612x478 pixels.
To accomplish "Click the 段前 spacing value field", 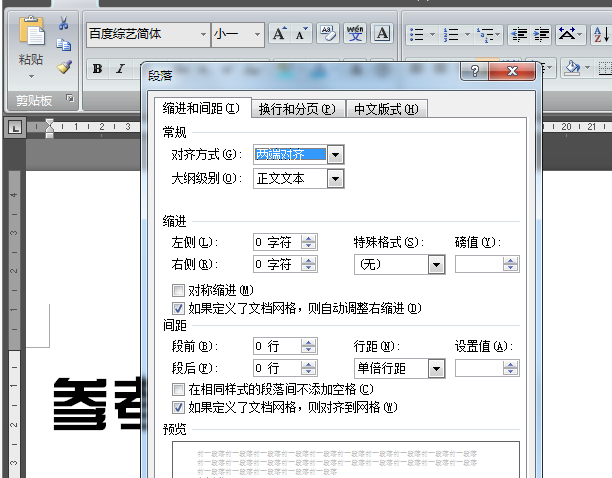I will click(277, 346).
